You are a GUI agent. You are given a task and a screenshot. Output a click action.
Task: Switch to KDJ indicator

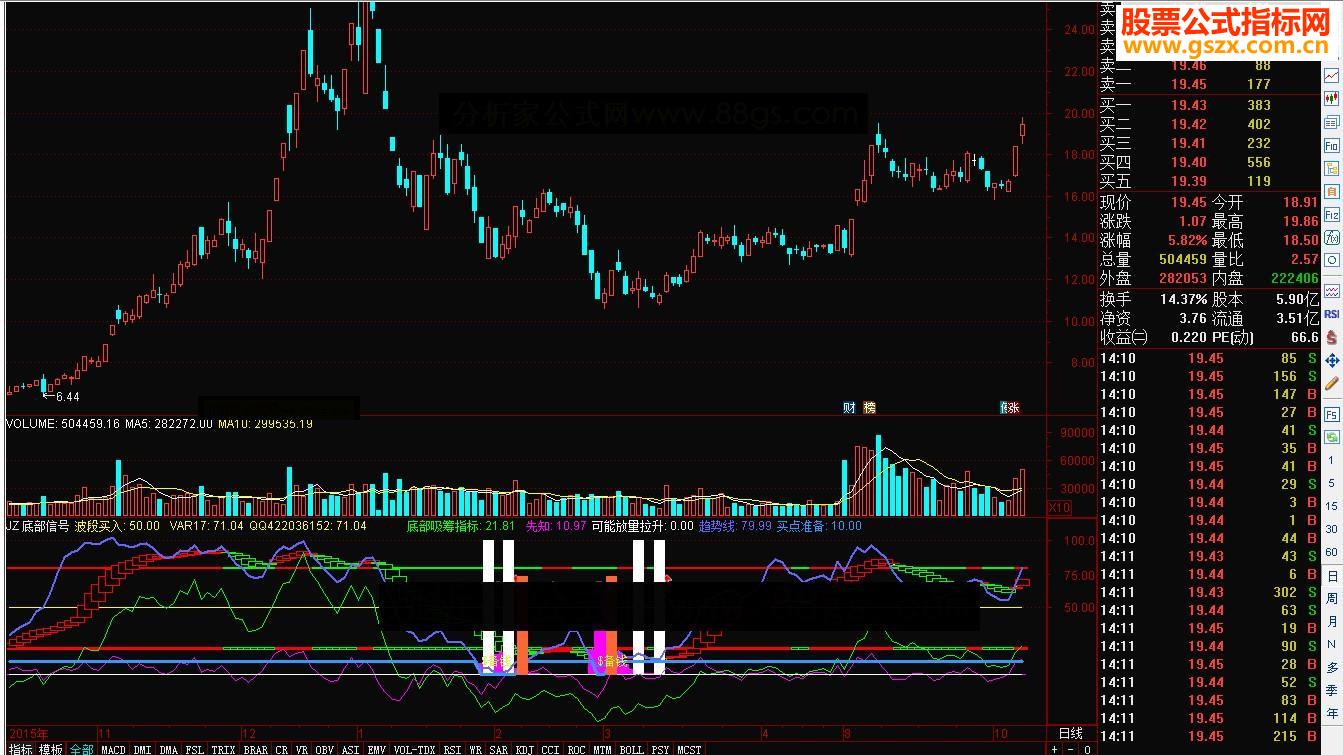[525, 748]
